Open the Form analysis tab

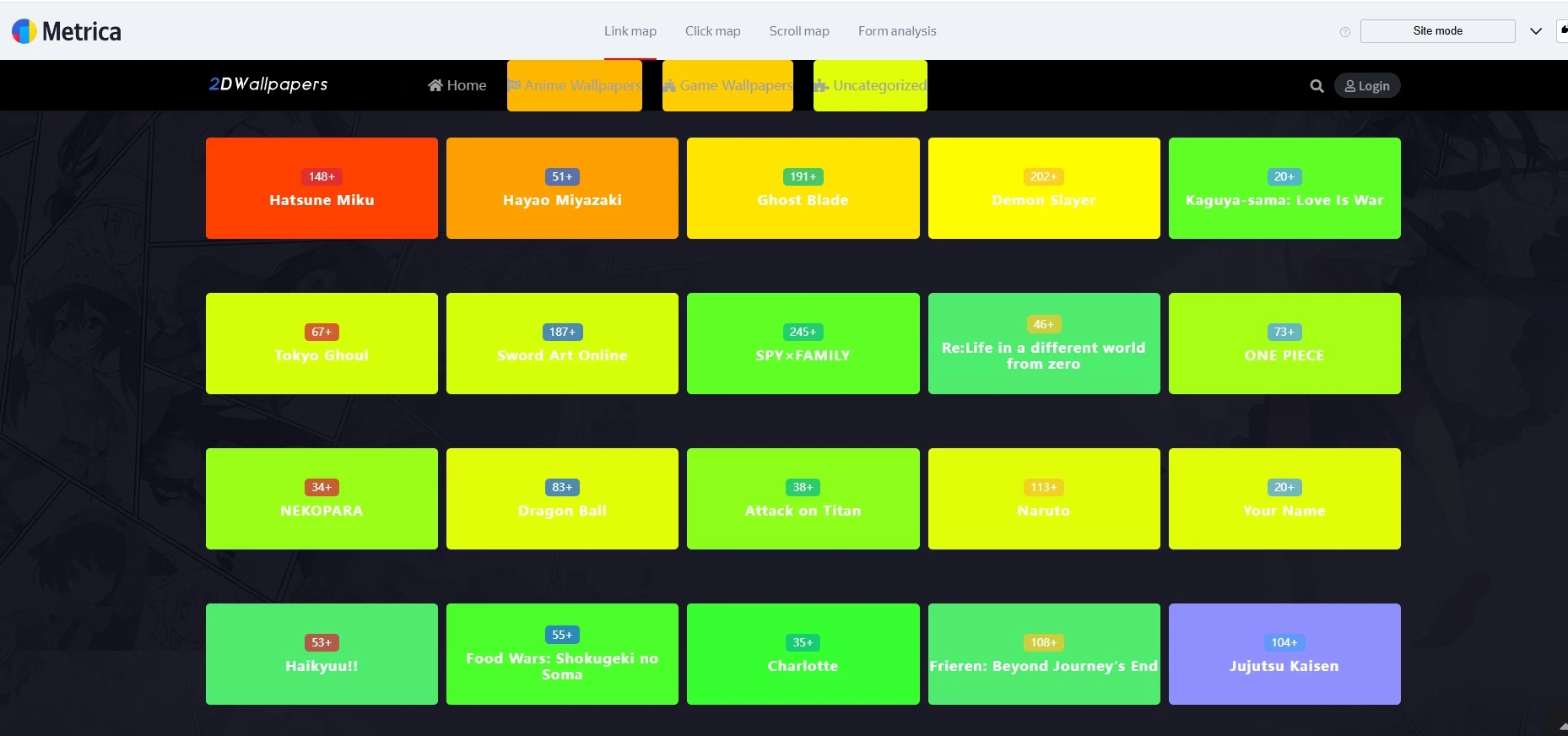(x=897, y=31)
